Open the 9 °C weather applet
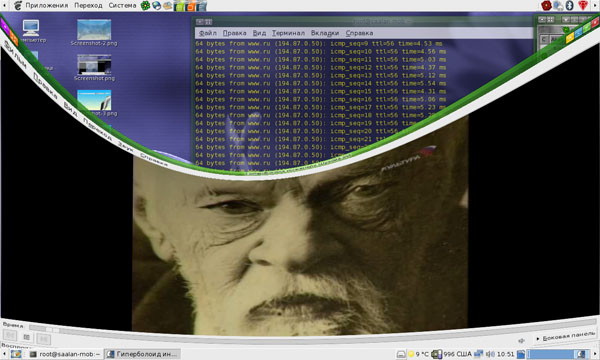The width and height of the screenshot is (600, 360). tap(418, 354)
